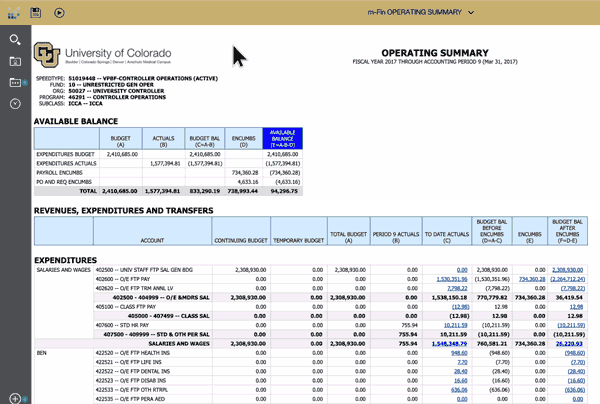Click the 407600 -- STD HR PAY account
The width and height of the screenshot is (600, 404).
click(122, 325)
